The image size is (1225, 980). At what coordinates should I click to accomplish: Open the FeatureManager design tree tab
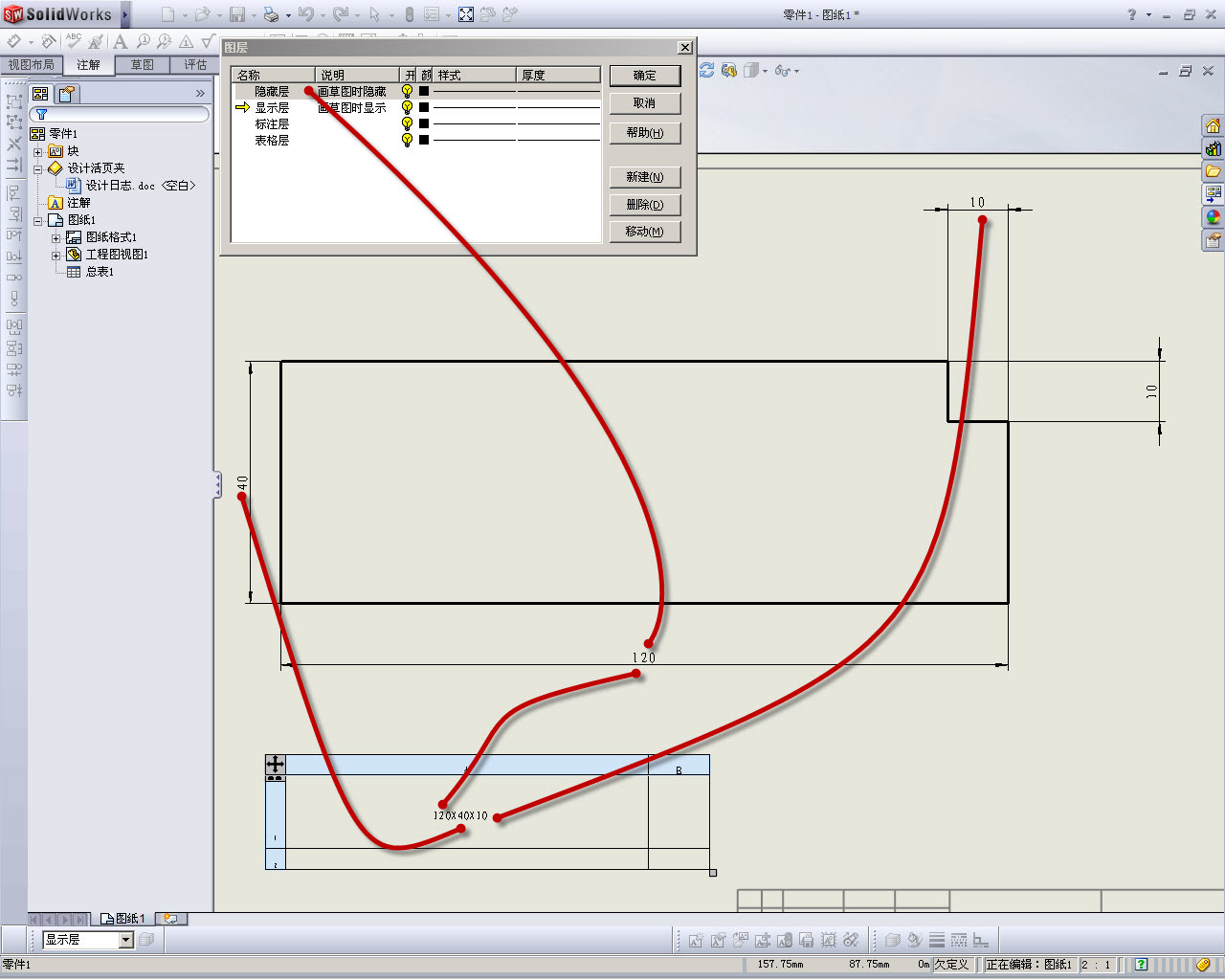40,94
